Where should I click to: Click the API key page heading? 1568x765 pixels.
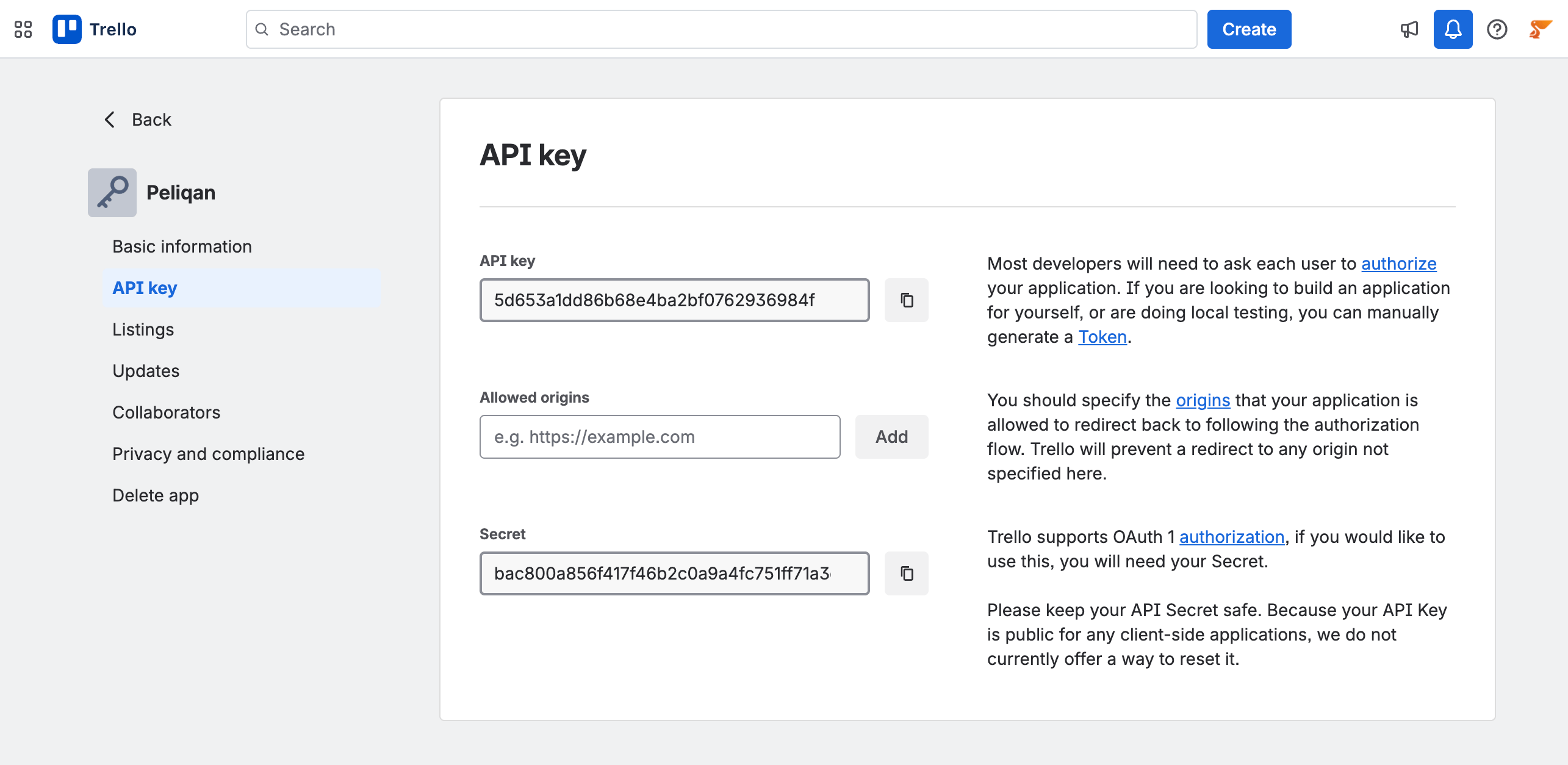[533, 155]
